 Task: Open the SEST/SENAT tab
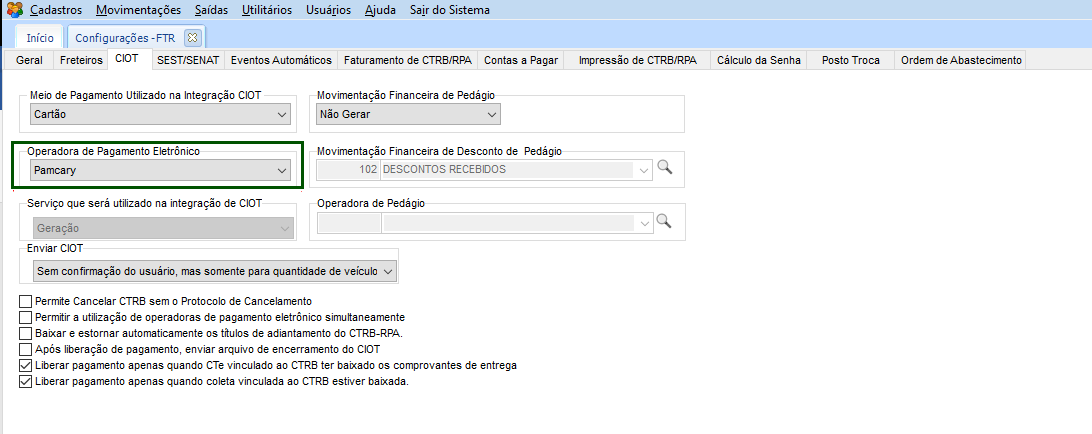pos(188,60)
